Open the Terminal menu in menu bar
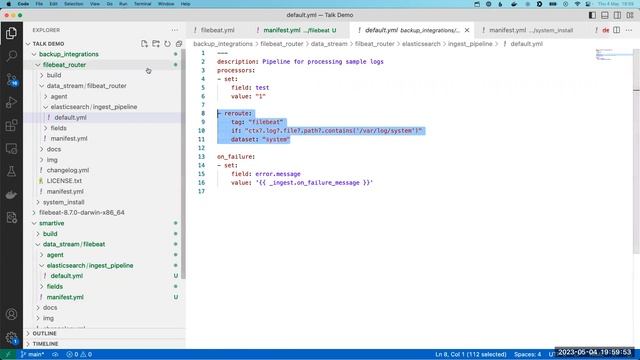 click(x=142, y=4)
